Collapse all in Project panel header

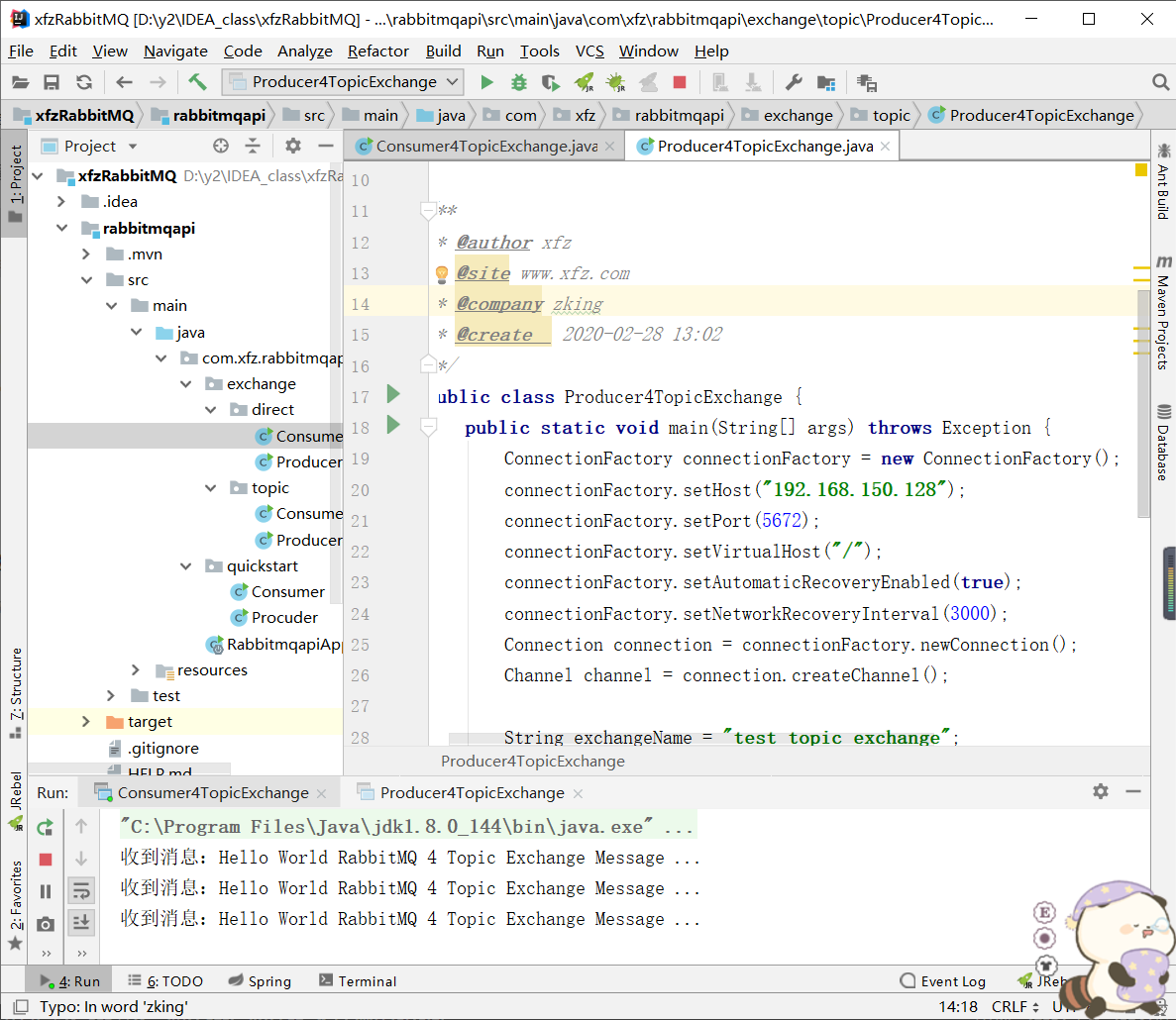[x=253, y=146]
